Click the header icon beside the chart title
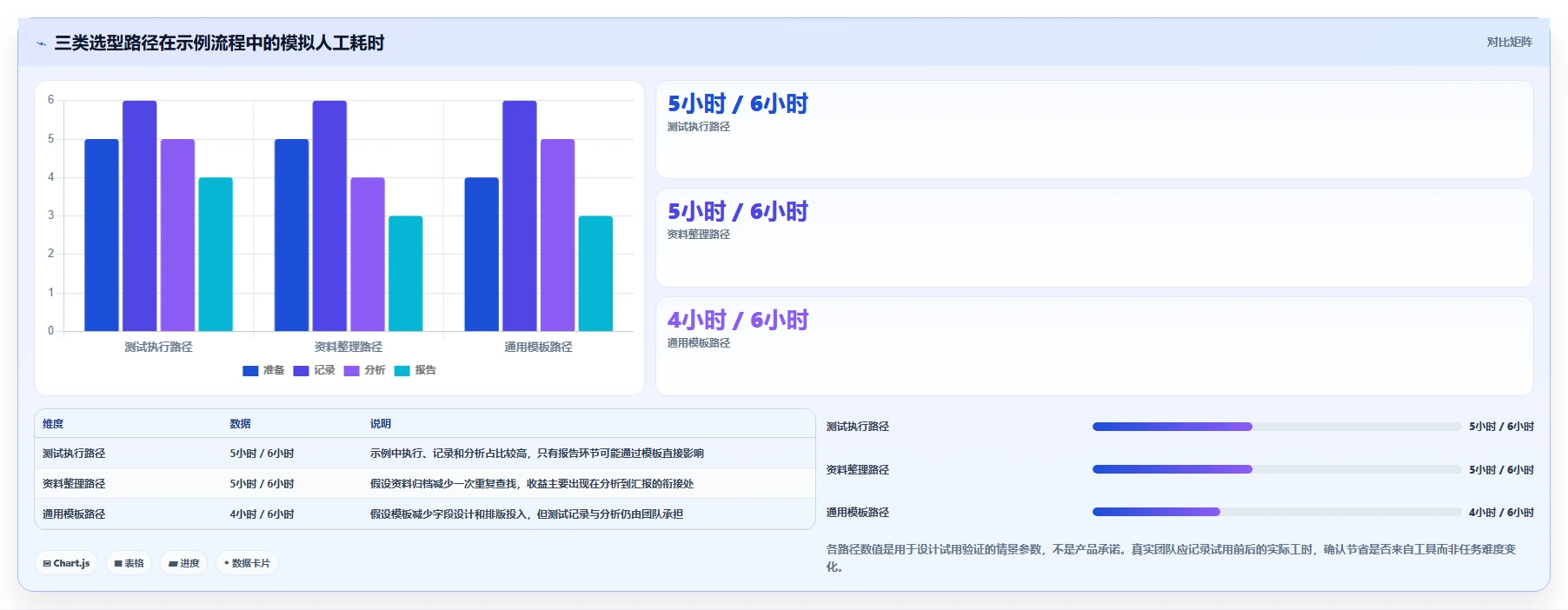The image size is (1568, 610). coord(41,43)
